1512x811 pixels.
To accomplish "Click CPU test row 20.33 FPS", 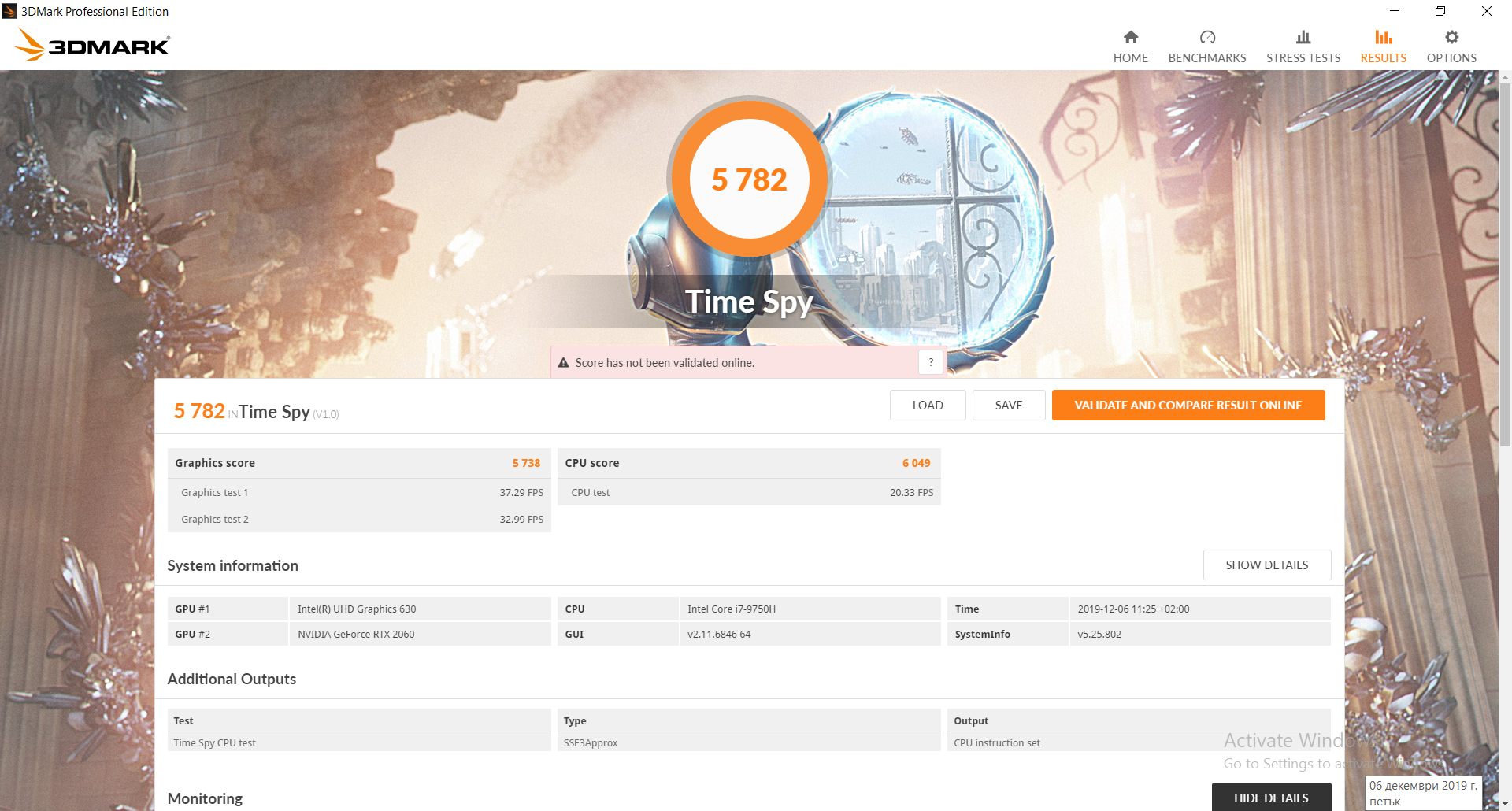I will (749, 493).
